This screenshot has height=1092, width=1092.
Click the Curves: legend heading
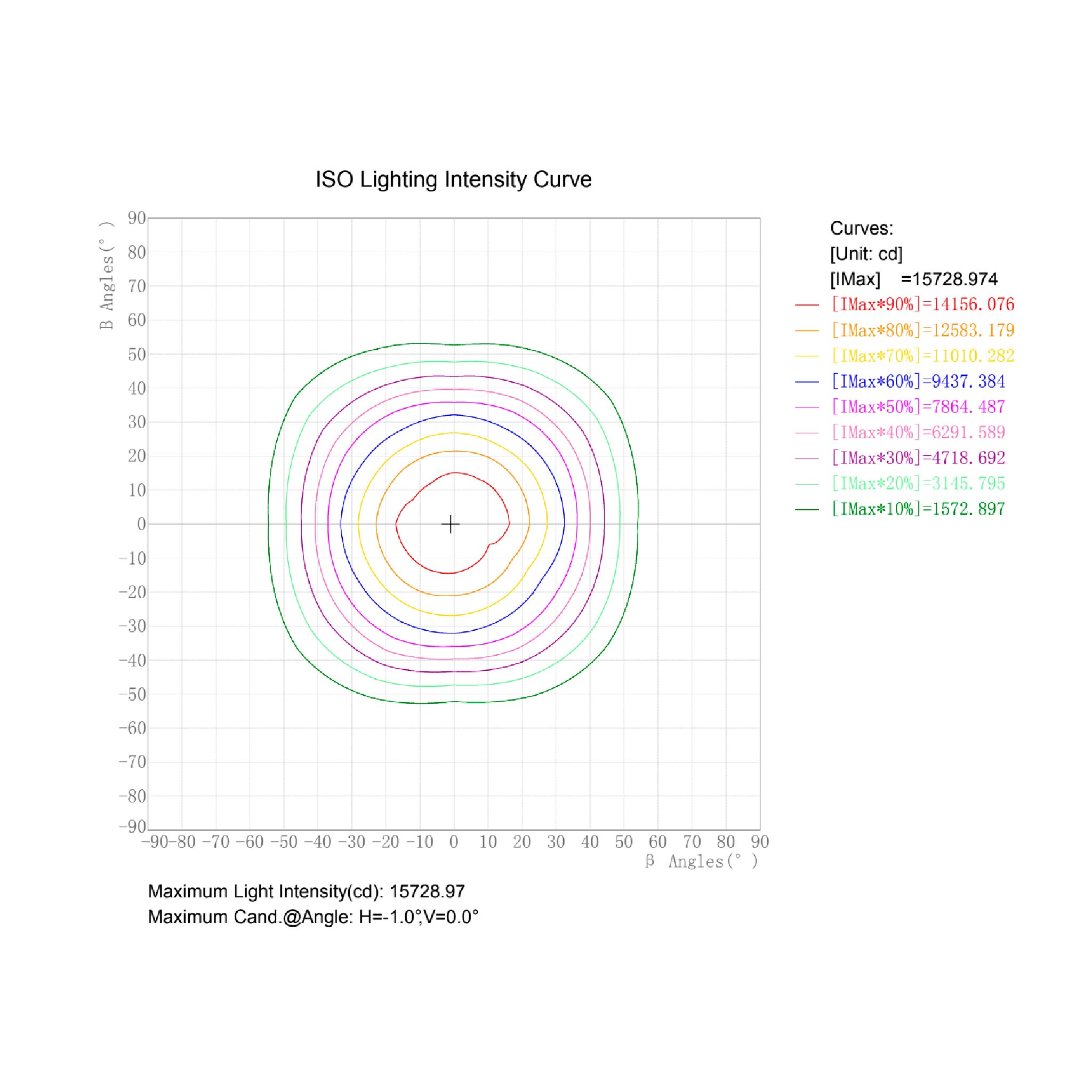point(862,228)
